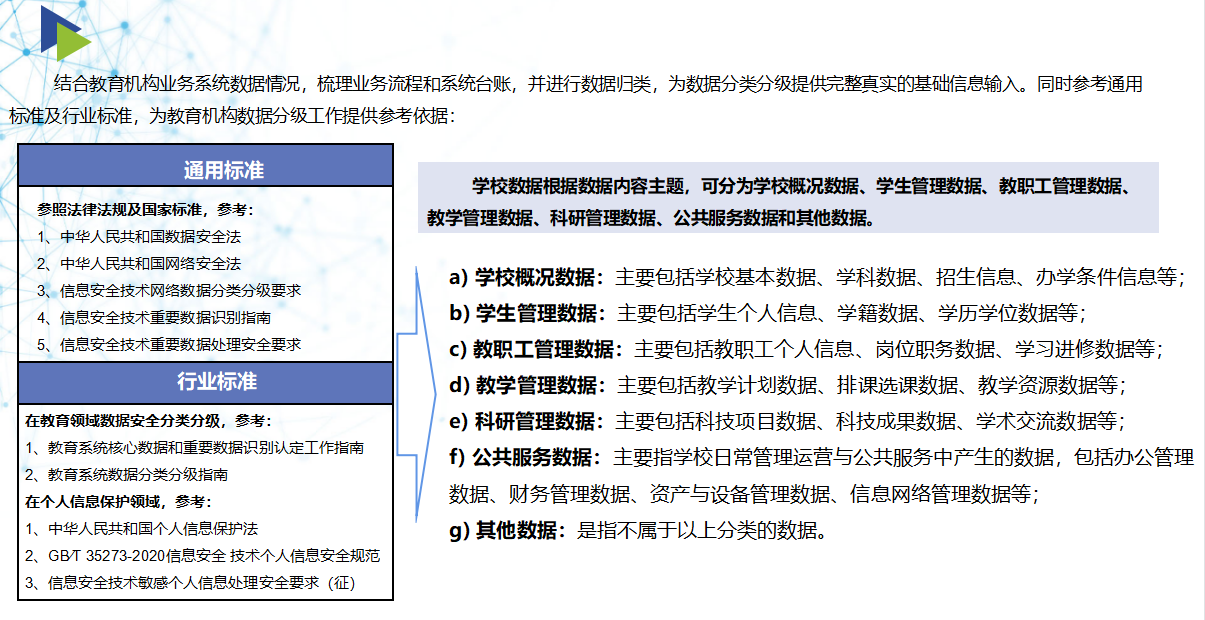Select the 通用标准 header bar
The width and height of the screenshot is (1205, 620).
pos(206,170)
